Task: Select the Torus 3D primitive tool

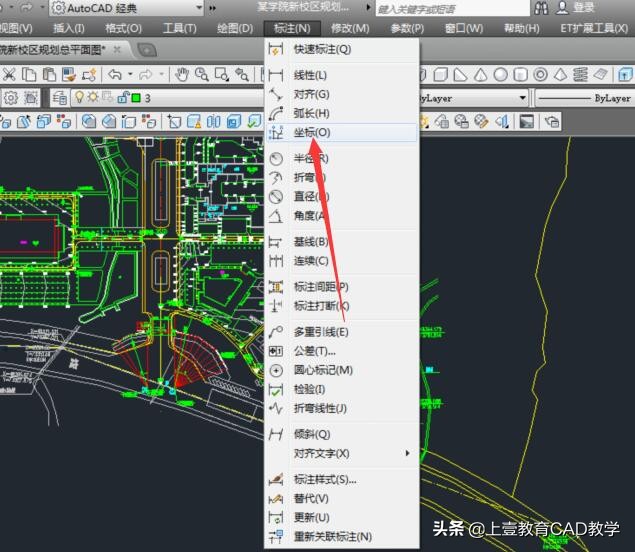Action: [540, 75]
